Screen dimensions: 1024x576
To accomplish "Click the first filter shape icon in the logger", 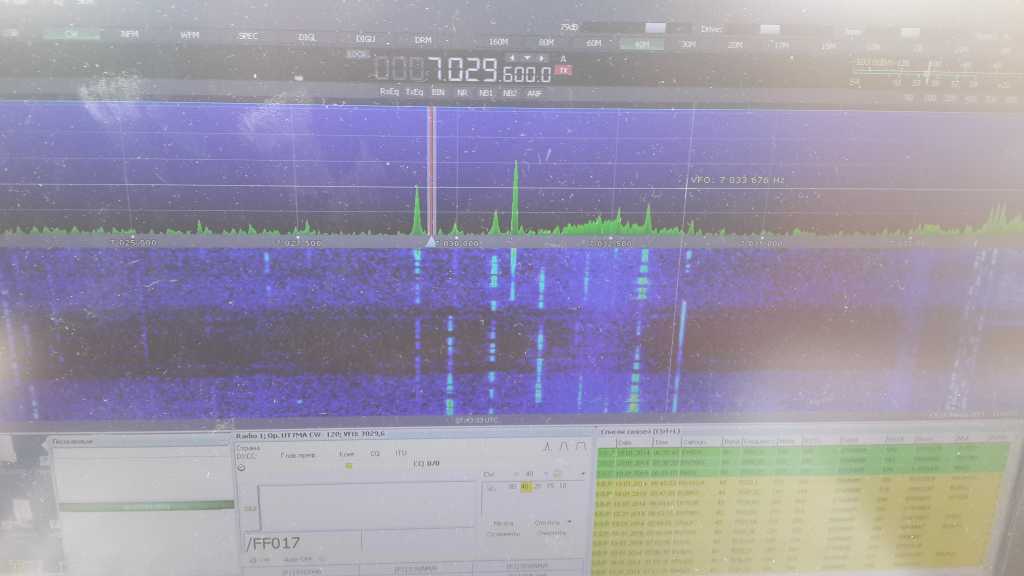I will (547, 447).
